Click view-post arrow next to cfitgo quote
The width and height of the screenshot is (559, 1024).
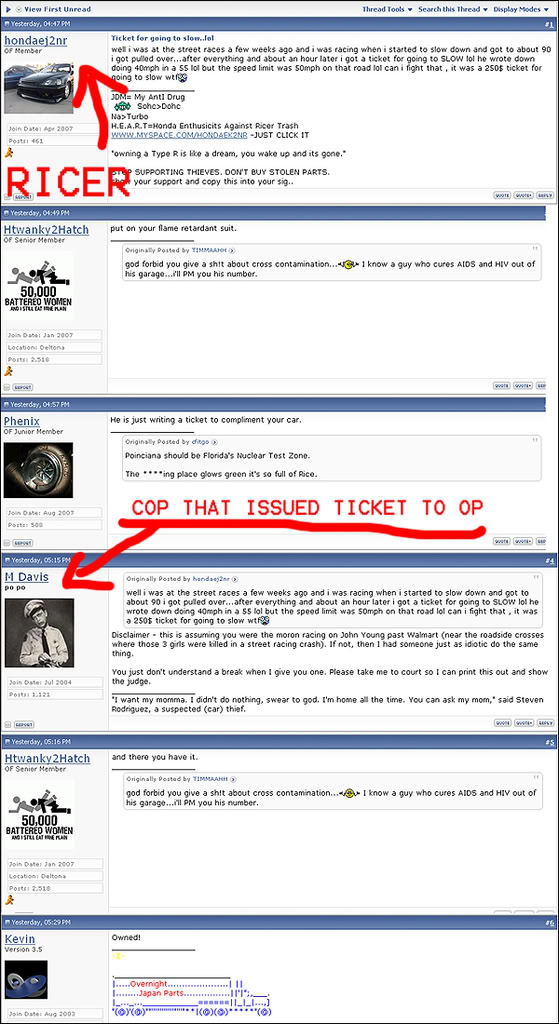pos(214,442)
